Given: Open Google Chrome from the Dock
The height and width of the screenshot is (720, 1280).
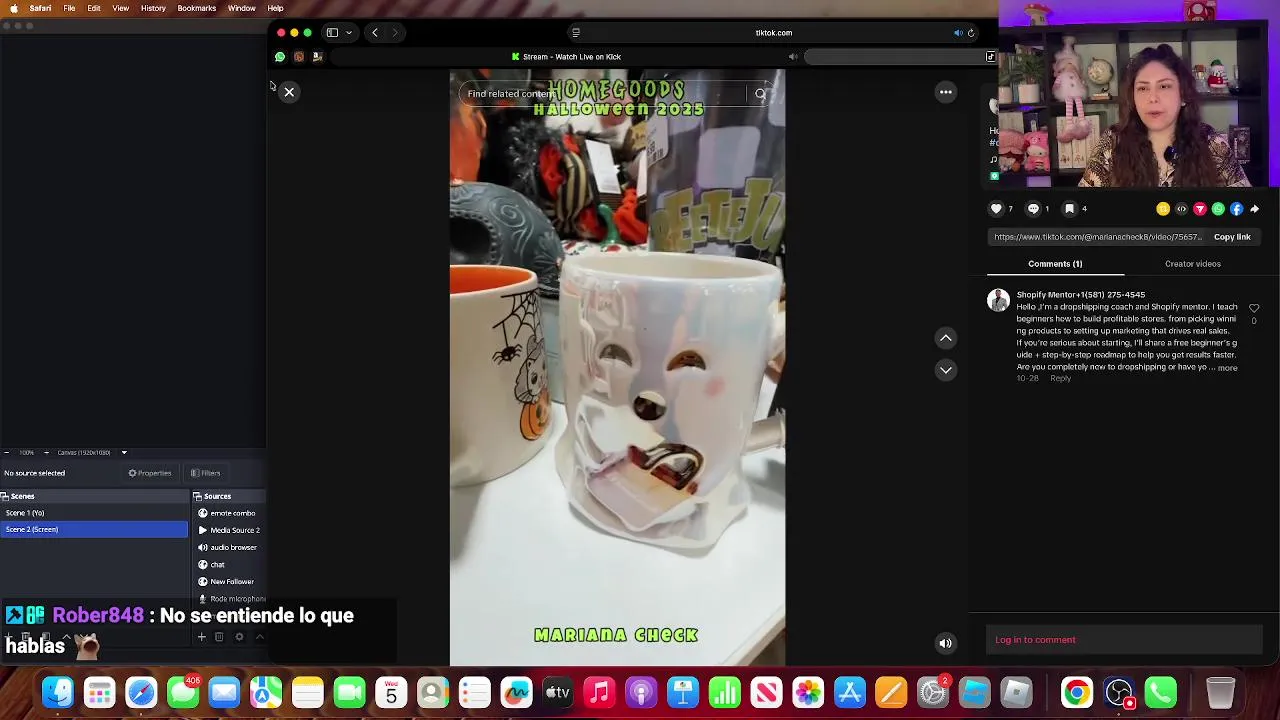Looking at the screenshot, I should [1077, 692].
